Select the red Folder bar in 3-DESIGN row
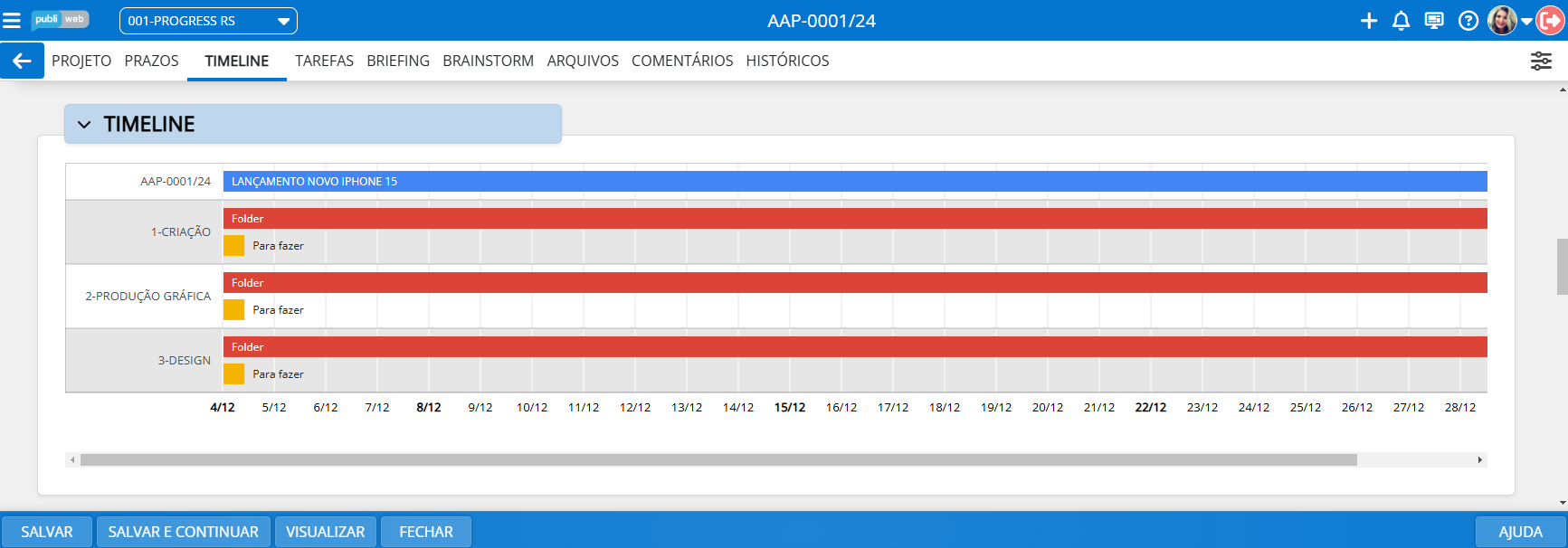 [855, 347]
